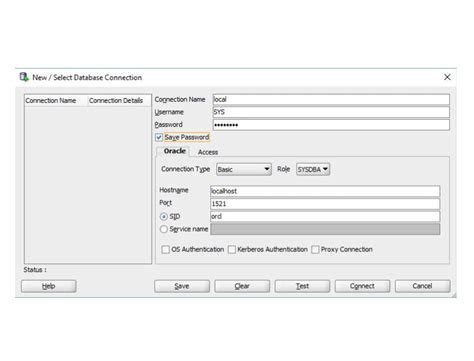Screen dimensions: 474x361
Task: Open the Role dropdown showing SYSDBA
Action: coord(313,169)
